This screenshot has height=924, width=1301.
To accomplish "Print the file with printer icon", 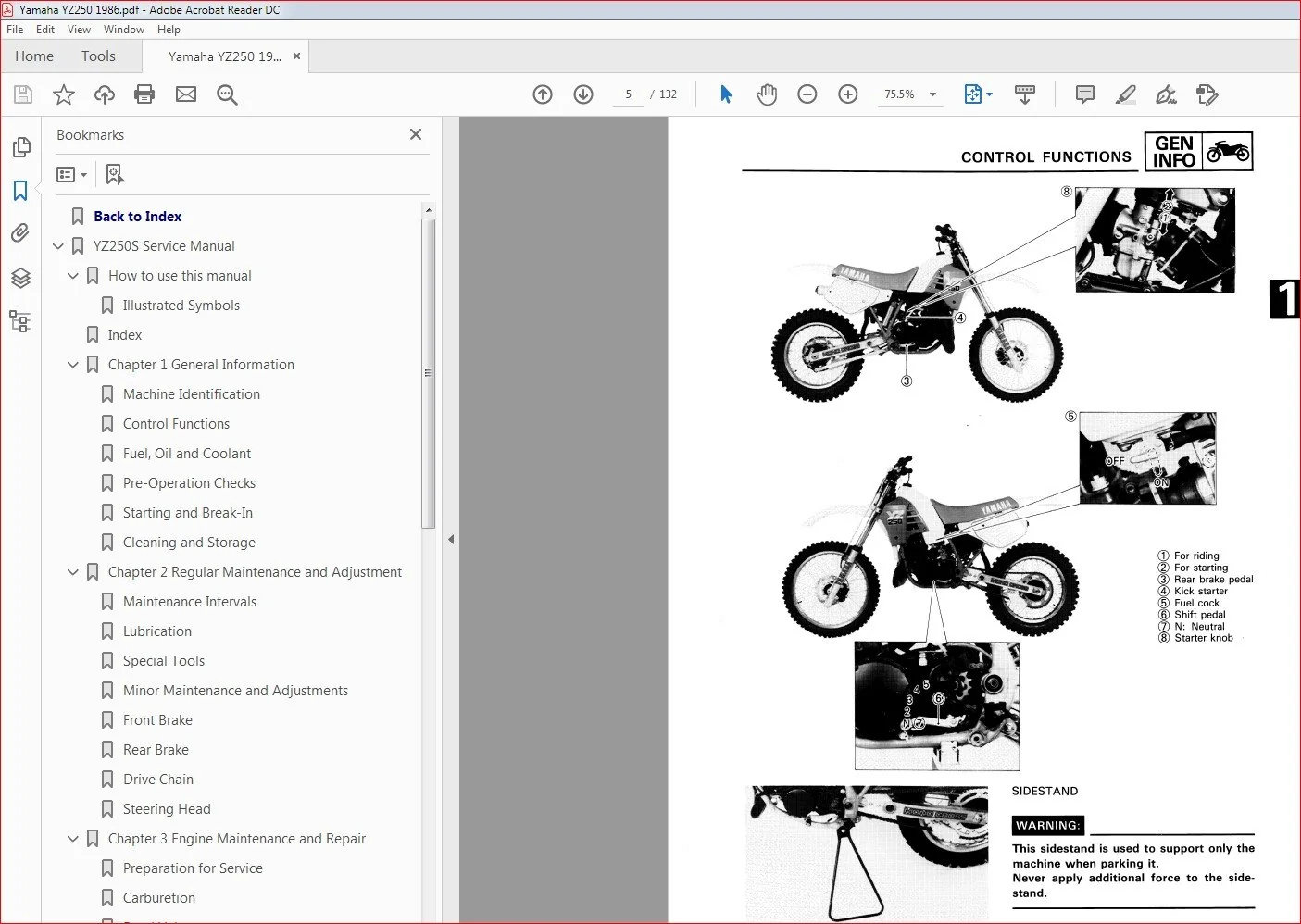I will tap(144, 94).
